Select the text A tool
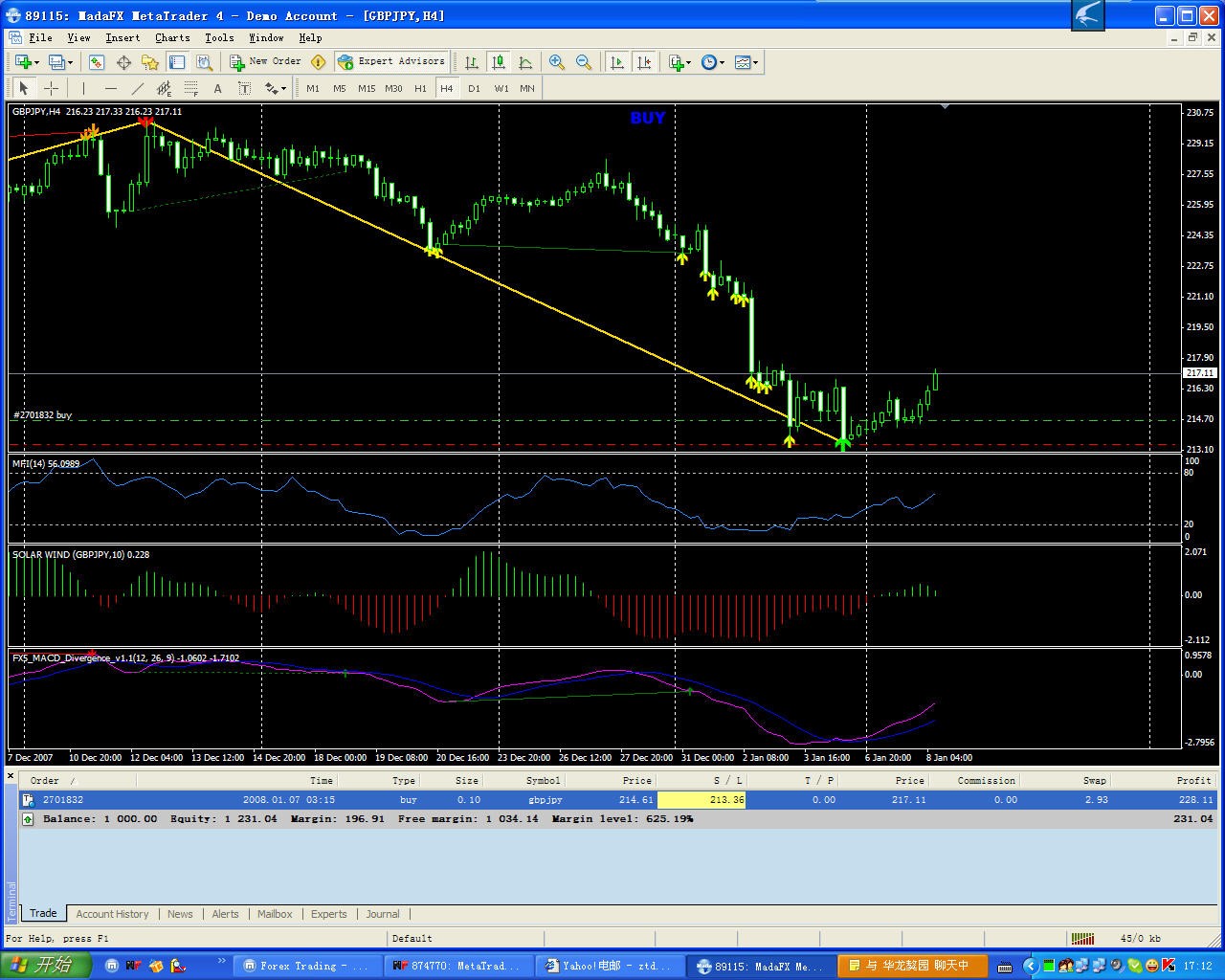 point(218,88)
